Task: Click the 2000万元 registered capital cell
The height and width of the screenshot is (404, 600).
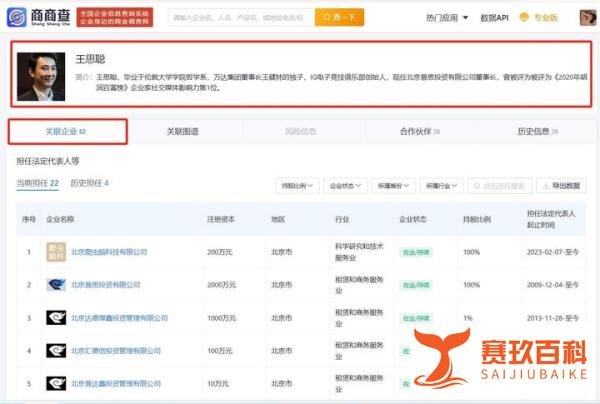Action: click(x=222, y=285)
